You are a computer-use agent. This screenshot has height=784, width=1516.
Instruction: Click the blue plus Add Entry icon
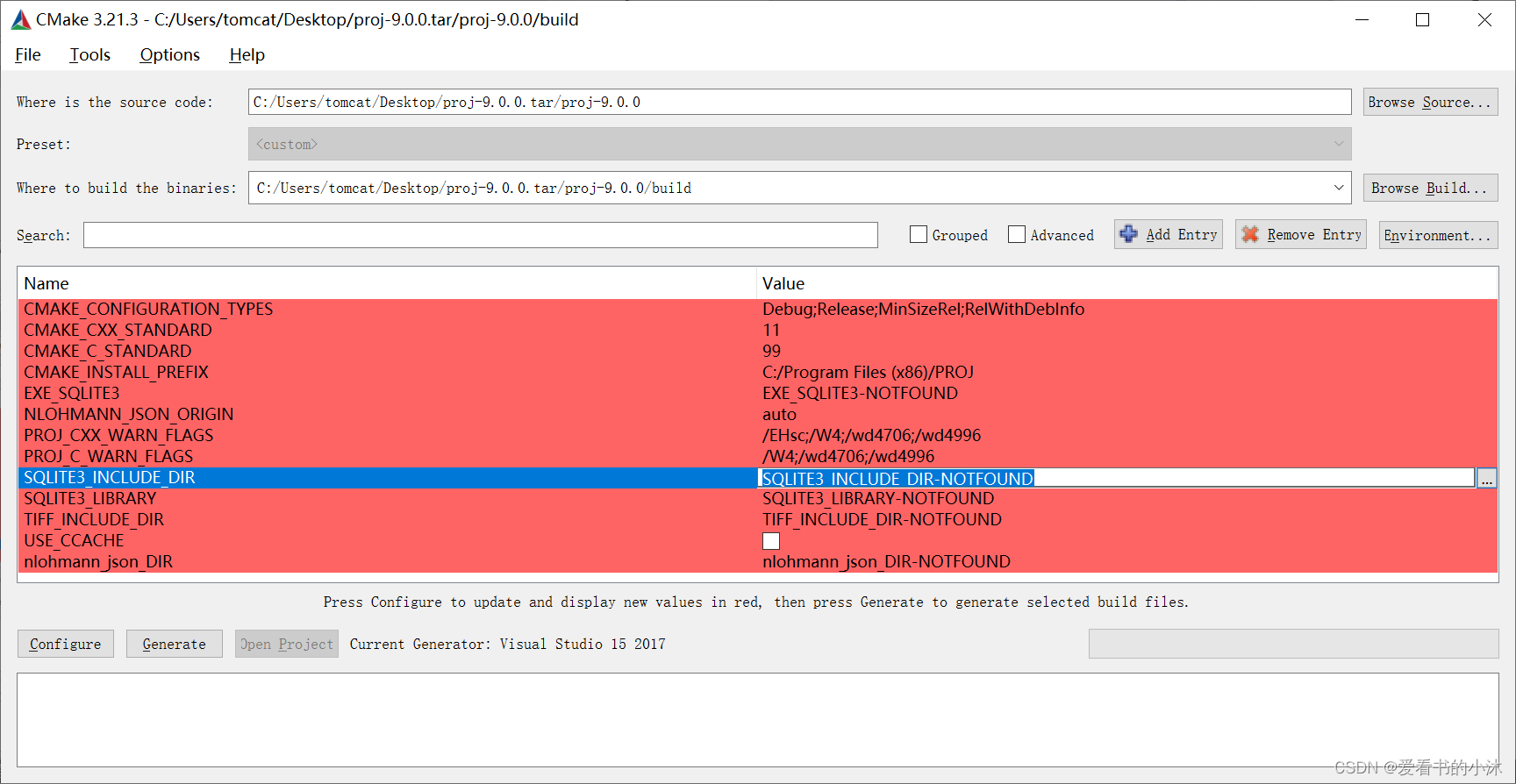pos(1129,234)
